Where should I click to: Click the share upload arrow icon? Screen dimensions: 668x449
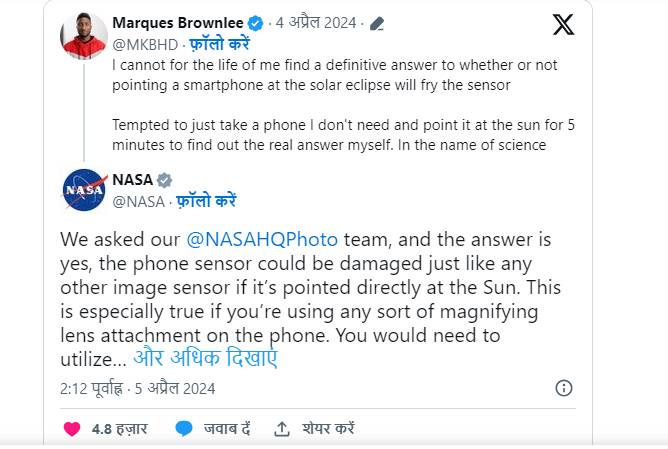click(282, 428)
